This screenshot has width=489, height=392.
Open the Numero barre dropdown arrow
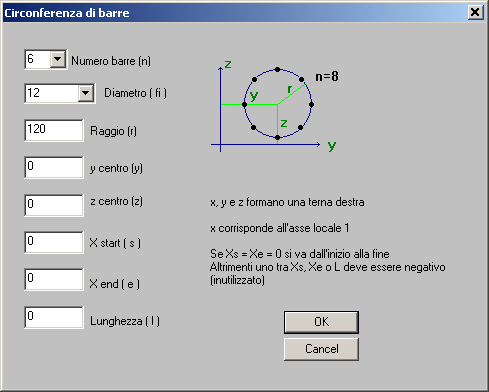58,59
